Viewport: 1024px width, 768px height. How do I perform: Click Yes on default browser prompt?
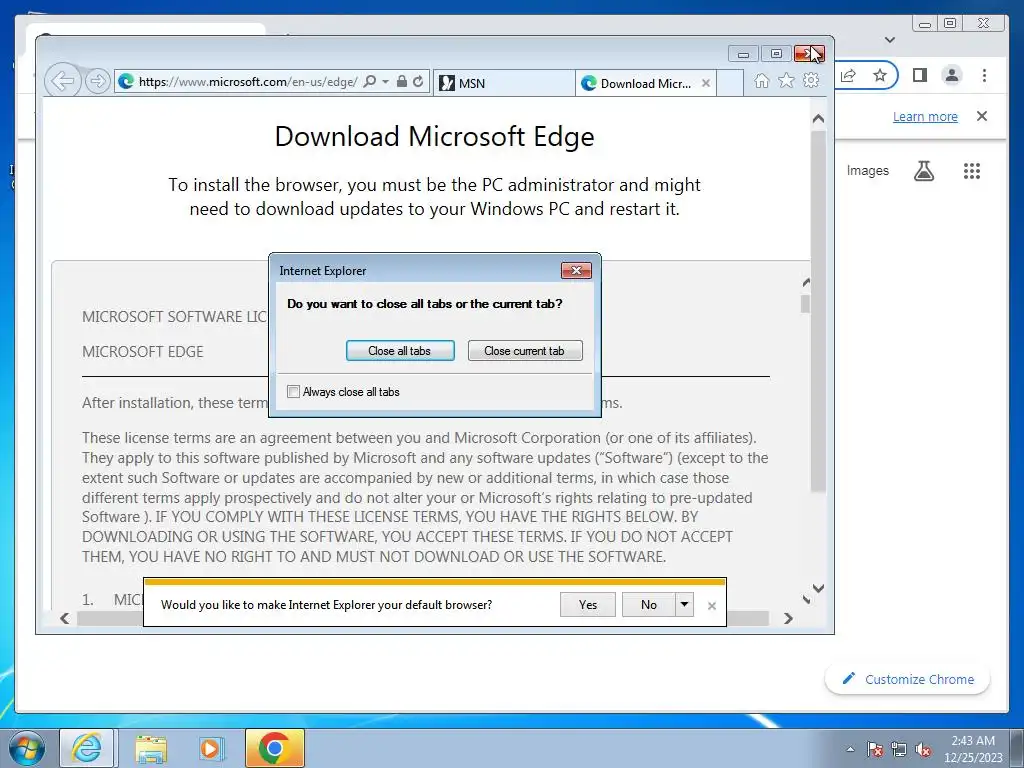tap(588, 605)
